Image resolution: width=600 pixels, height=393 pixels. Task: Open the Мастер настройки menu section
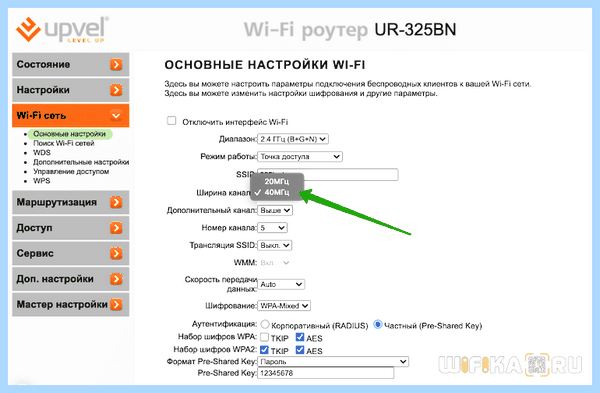[x=70, y=305]
